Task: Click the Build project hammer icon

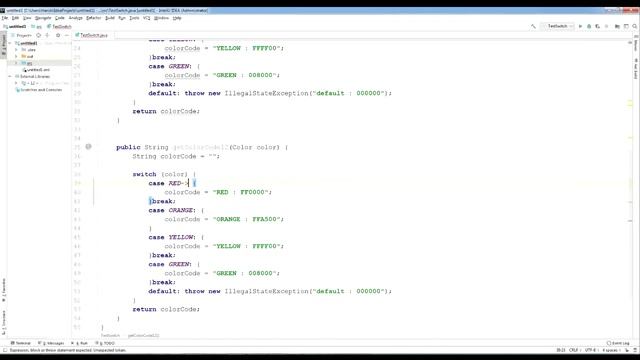Action: click(x=533, y=26)
